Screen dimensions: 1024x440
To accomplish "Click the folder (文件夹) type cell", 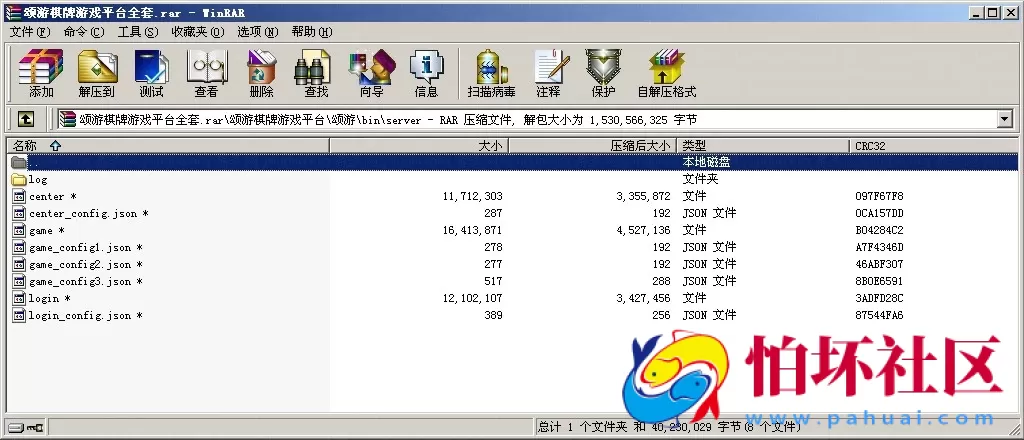I will coord(700,179).
